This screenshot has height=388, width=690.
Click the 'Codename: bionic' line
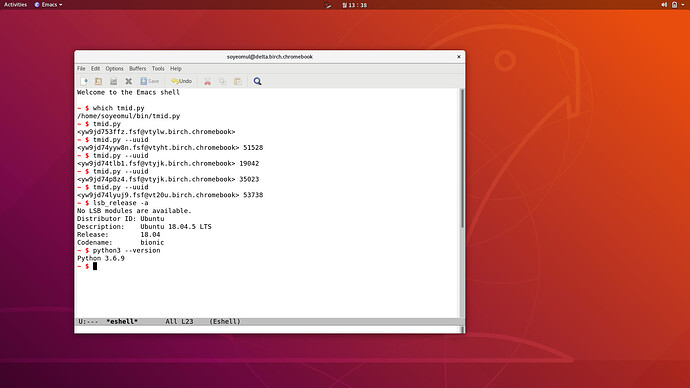coord(121,243)
